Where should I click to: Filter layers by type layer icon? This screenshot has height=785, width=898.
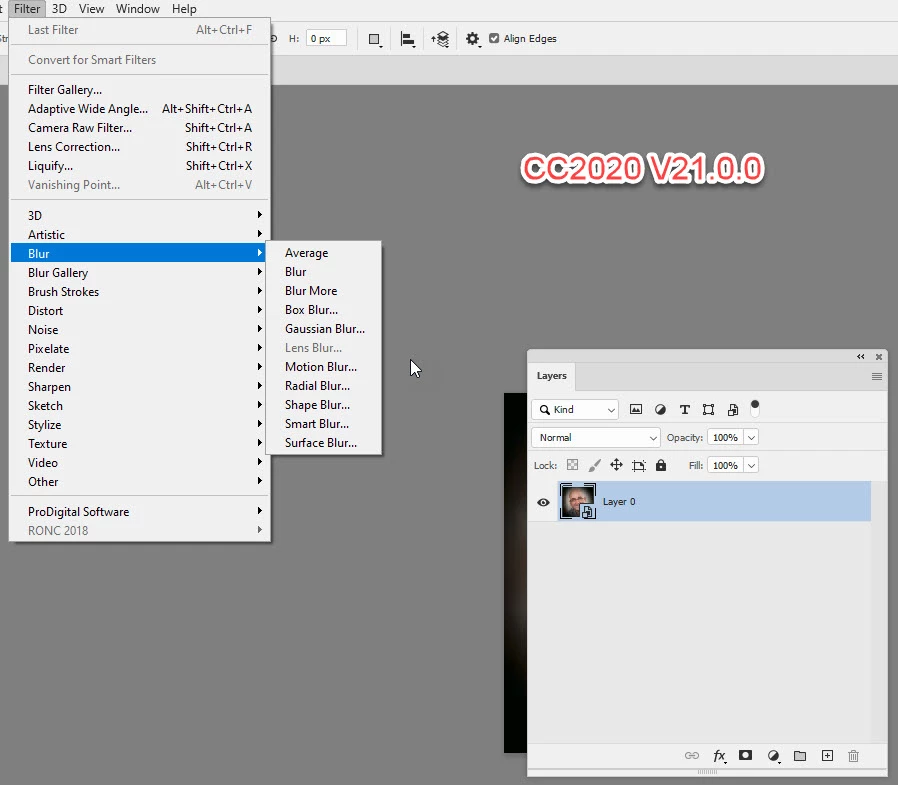(684, 409)
